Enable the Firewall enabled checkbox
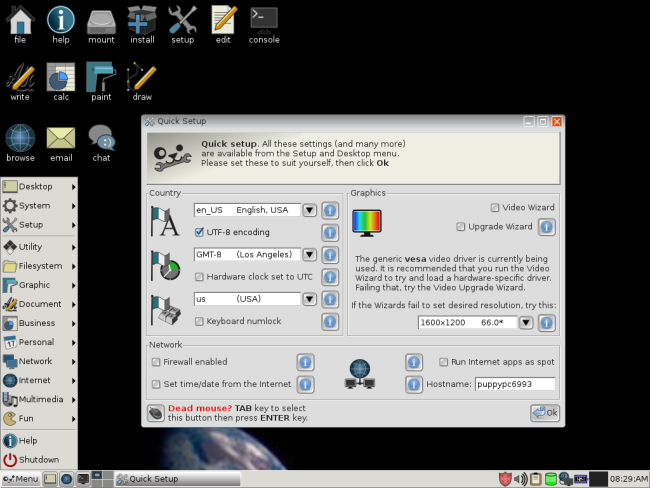 (x=156, y=362)
